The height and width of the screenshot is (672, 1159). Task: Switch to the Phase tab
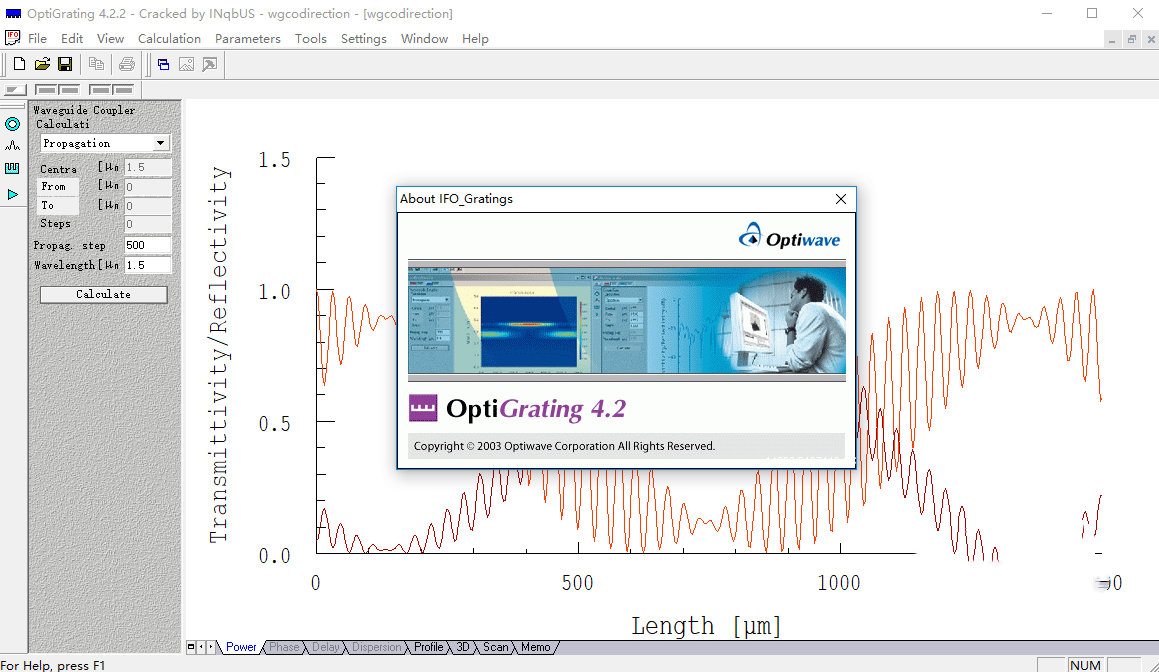(x=284, y=647)
